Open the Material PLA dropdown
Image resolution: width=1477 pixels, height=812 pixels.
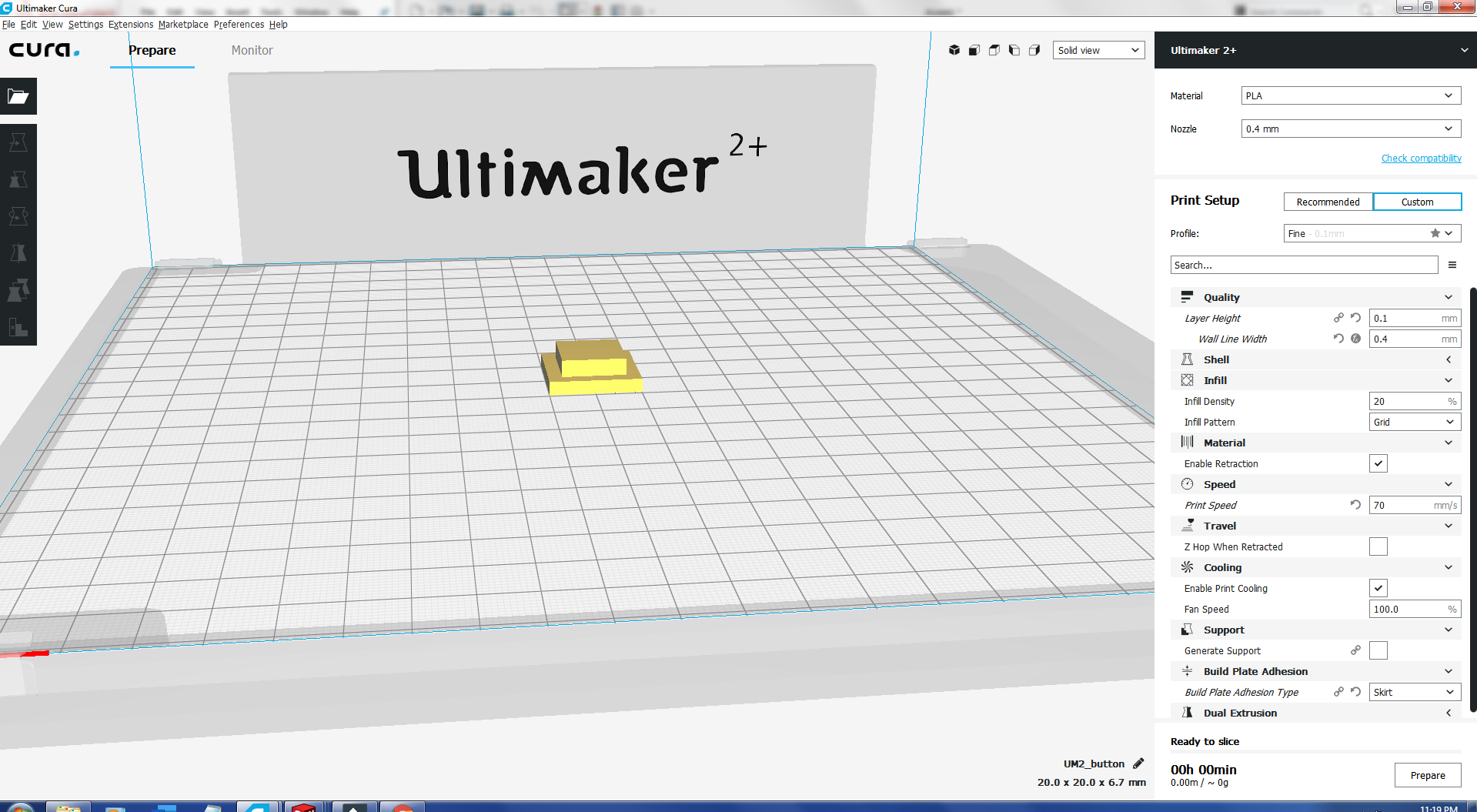pyautogui.click(x=1351, y=95)
